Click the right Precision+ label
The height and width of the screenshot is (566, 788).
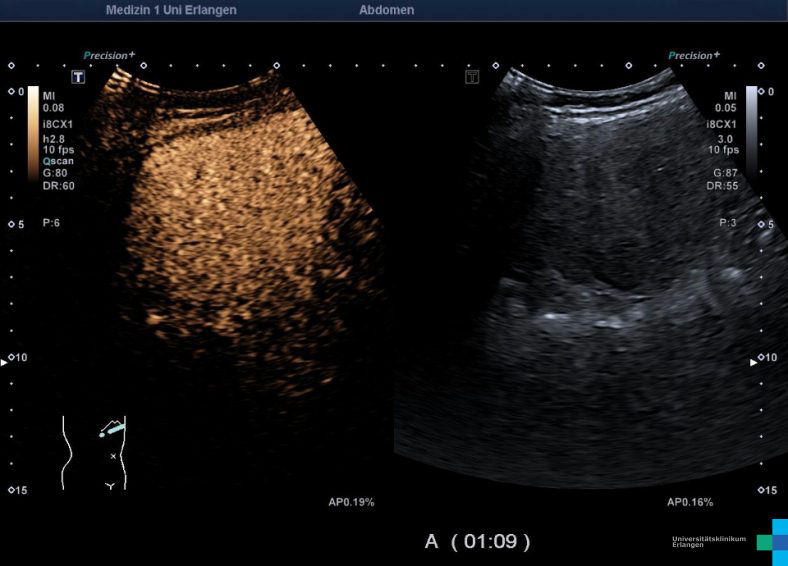693,56
